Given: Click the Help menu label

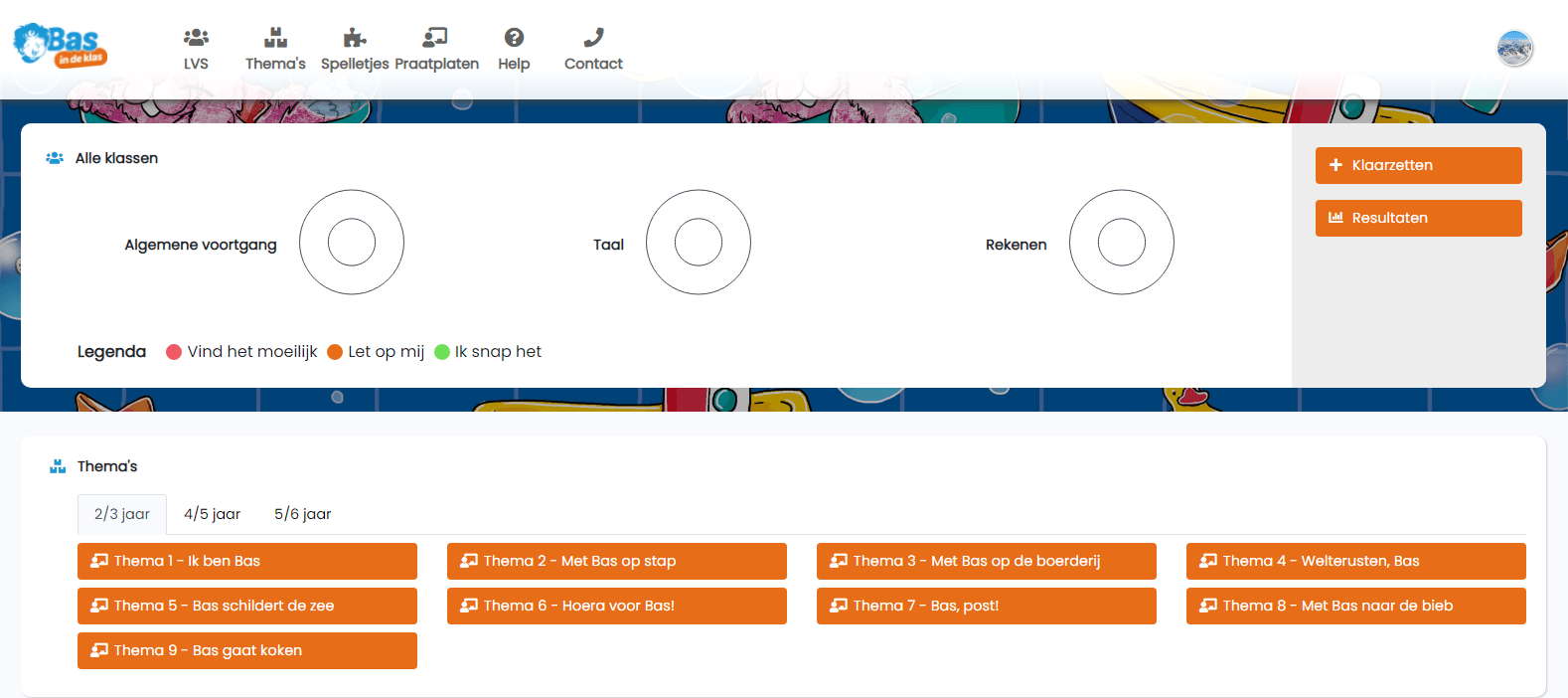Looking at the screenshot, I should 514,64.
